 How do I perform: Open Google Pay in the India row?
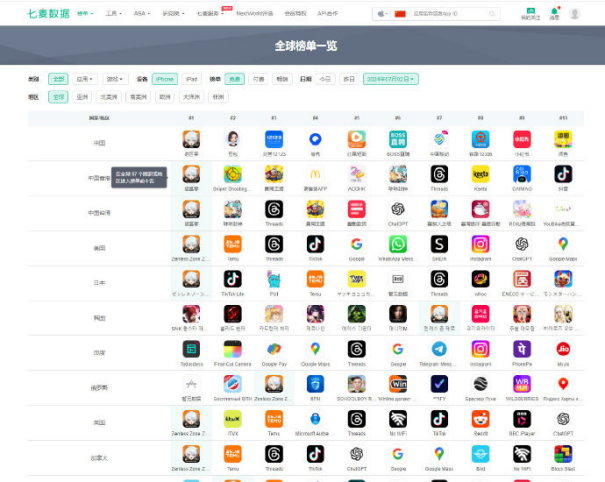274,349
